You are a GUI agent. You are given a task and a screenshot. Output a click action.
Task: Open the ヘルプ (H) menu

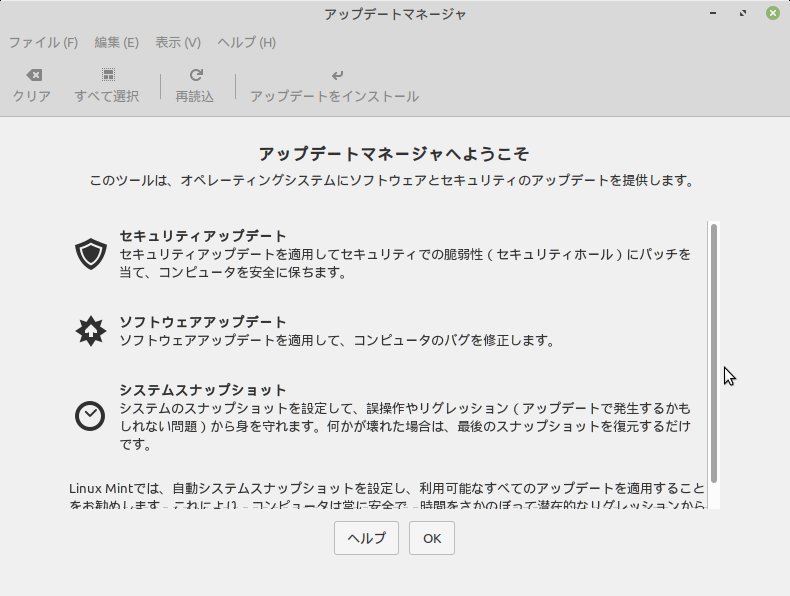coord(246,42)
